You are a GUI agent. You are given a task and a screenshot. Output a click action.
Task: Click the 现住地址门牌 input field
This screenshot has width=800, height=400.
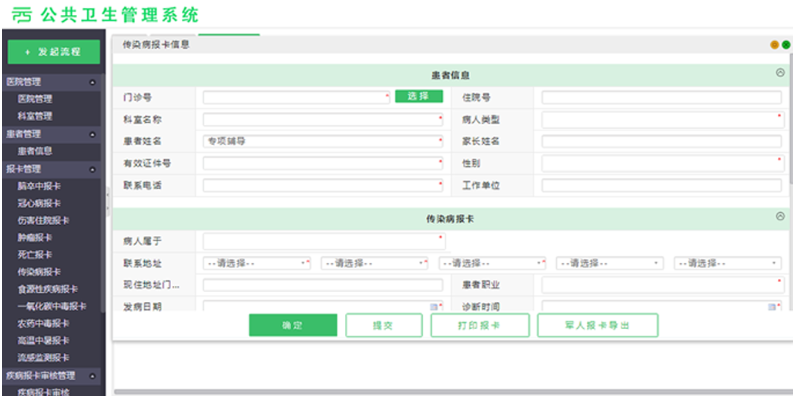[x=323, y=285]
